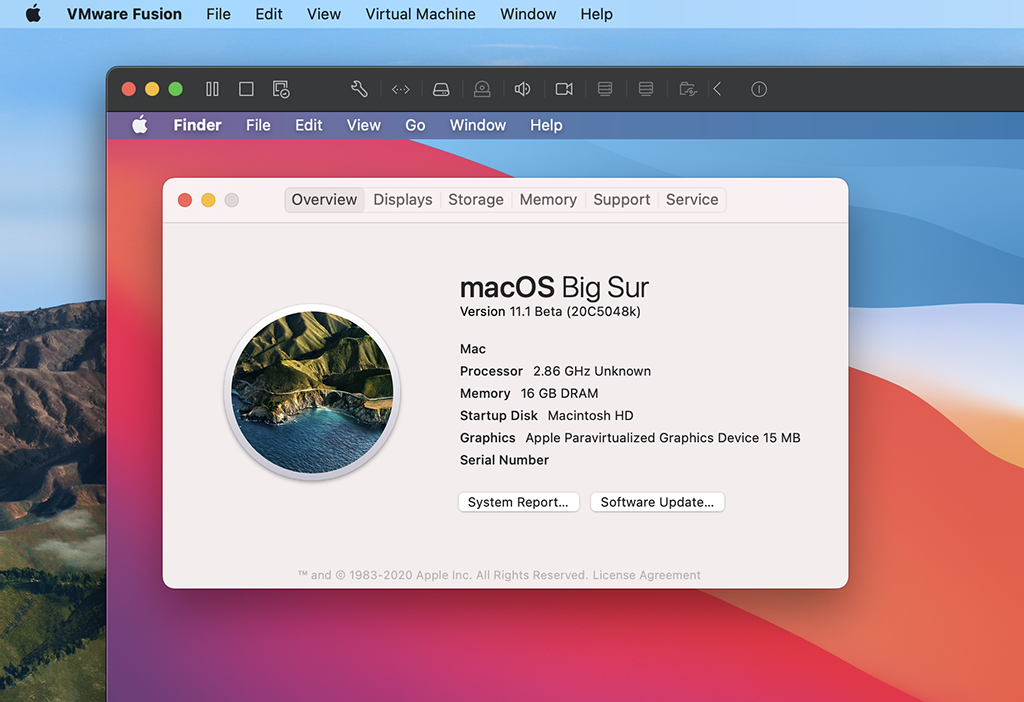
Task: Open the Virtual Machine menu
Action: (x=420, y=14)
